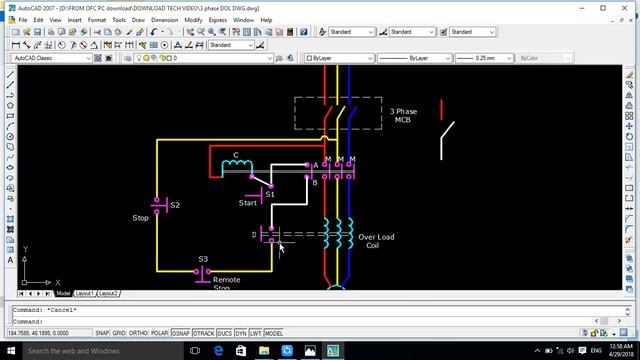Select the Radius dimension tool
Screen dimensions: 640x360
(x=62, y=45)
